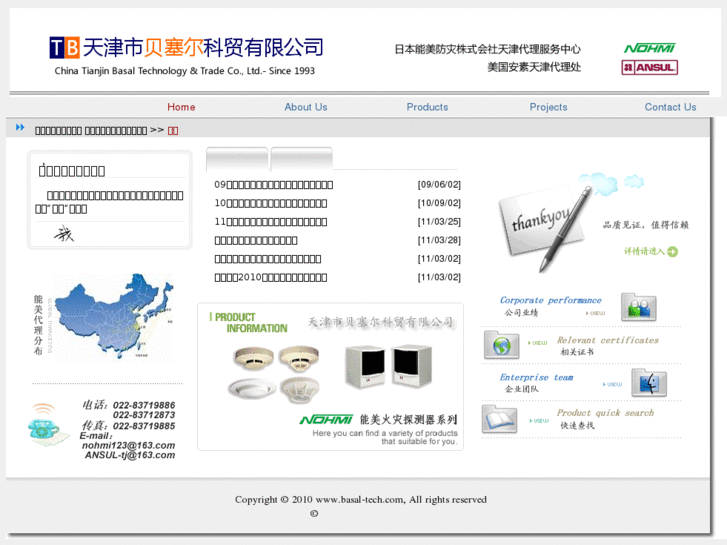Open the news item dated 10/09/02

tap(271, 203)
